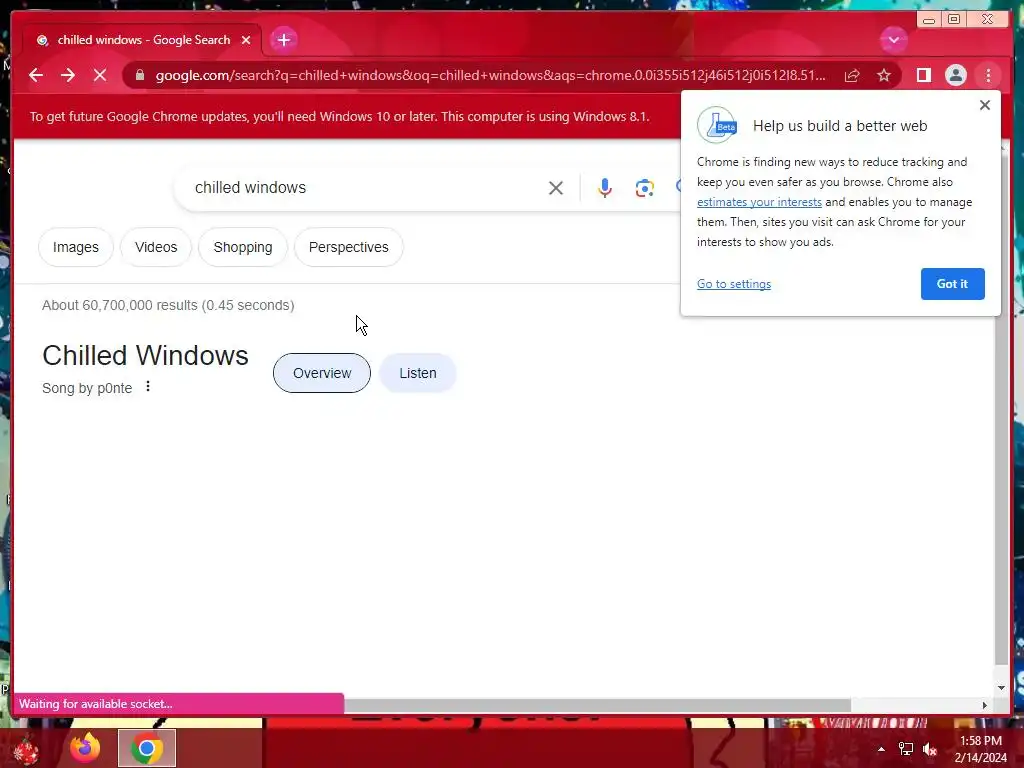Open the Chrome profile avatar
This screenshot has width=1024, height=768.
[955, 76]
